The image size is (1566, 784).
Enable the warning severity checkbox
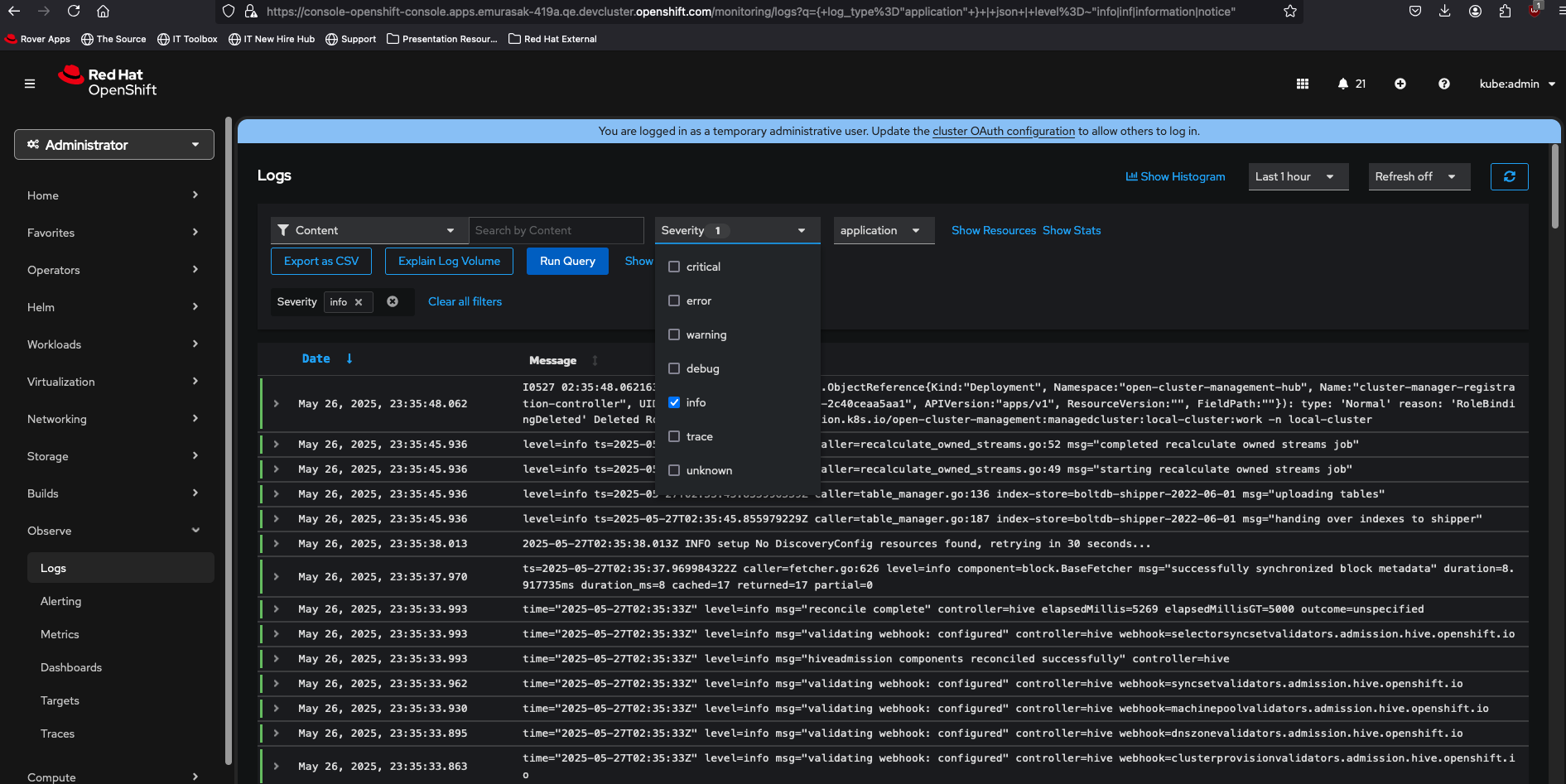point(674,334)
